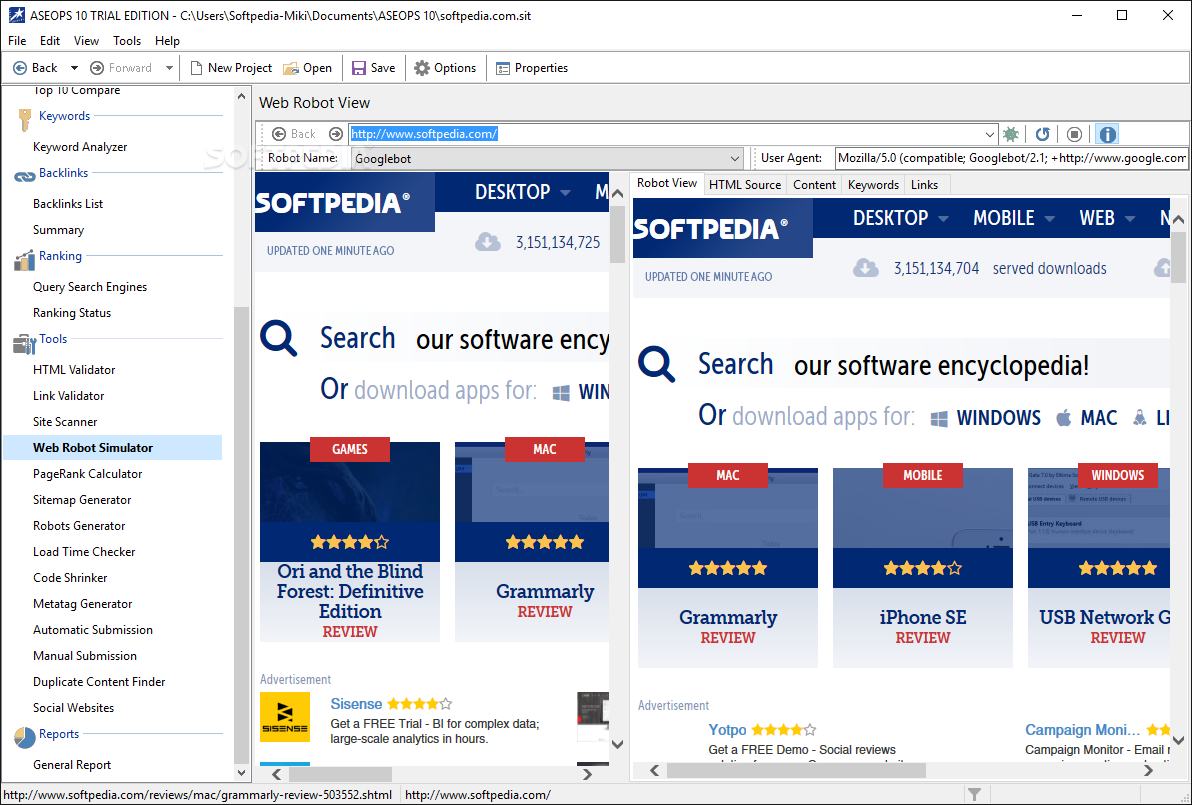1192x805 pixels.
Task: Select Code Shrinker tool
Action: 70,577
